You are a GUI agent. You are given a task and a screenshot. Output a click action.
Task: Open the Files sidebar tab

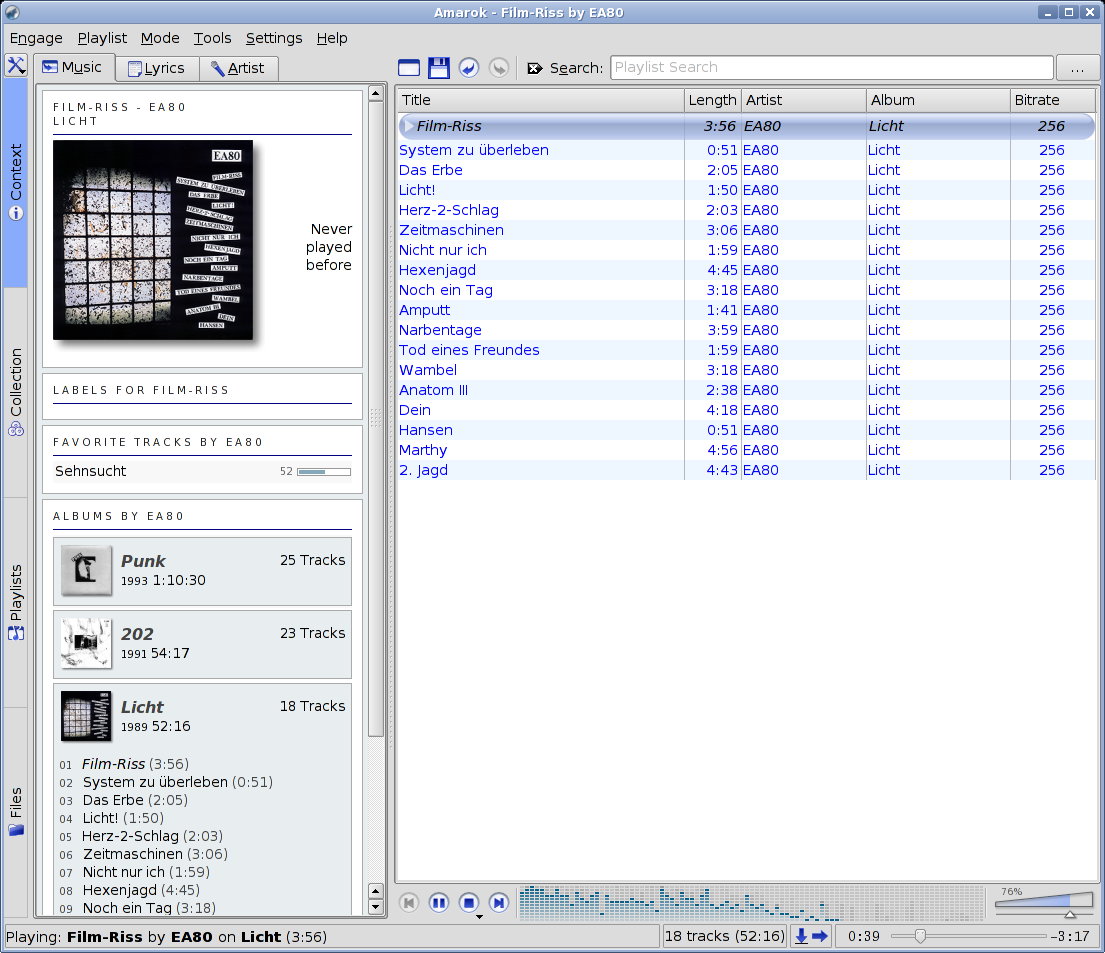coord(16,811)
